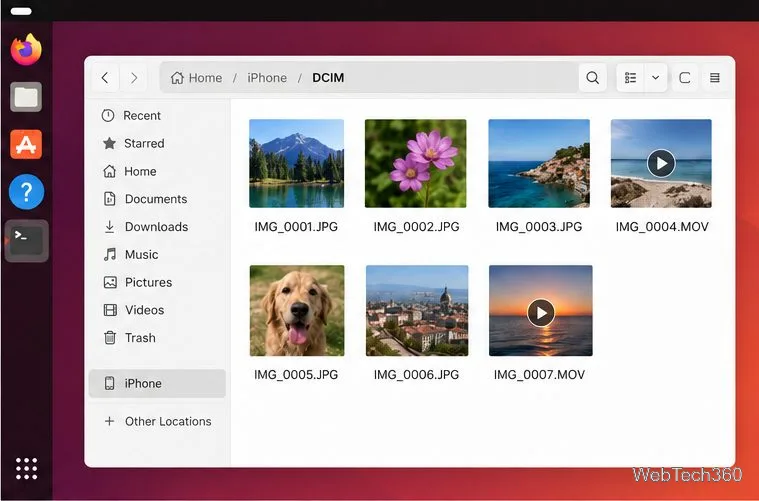This screenshot has height=501, width=759.
Task: Click the file name IMG_0003.JPG
Action: pos(539,227)
